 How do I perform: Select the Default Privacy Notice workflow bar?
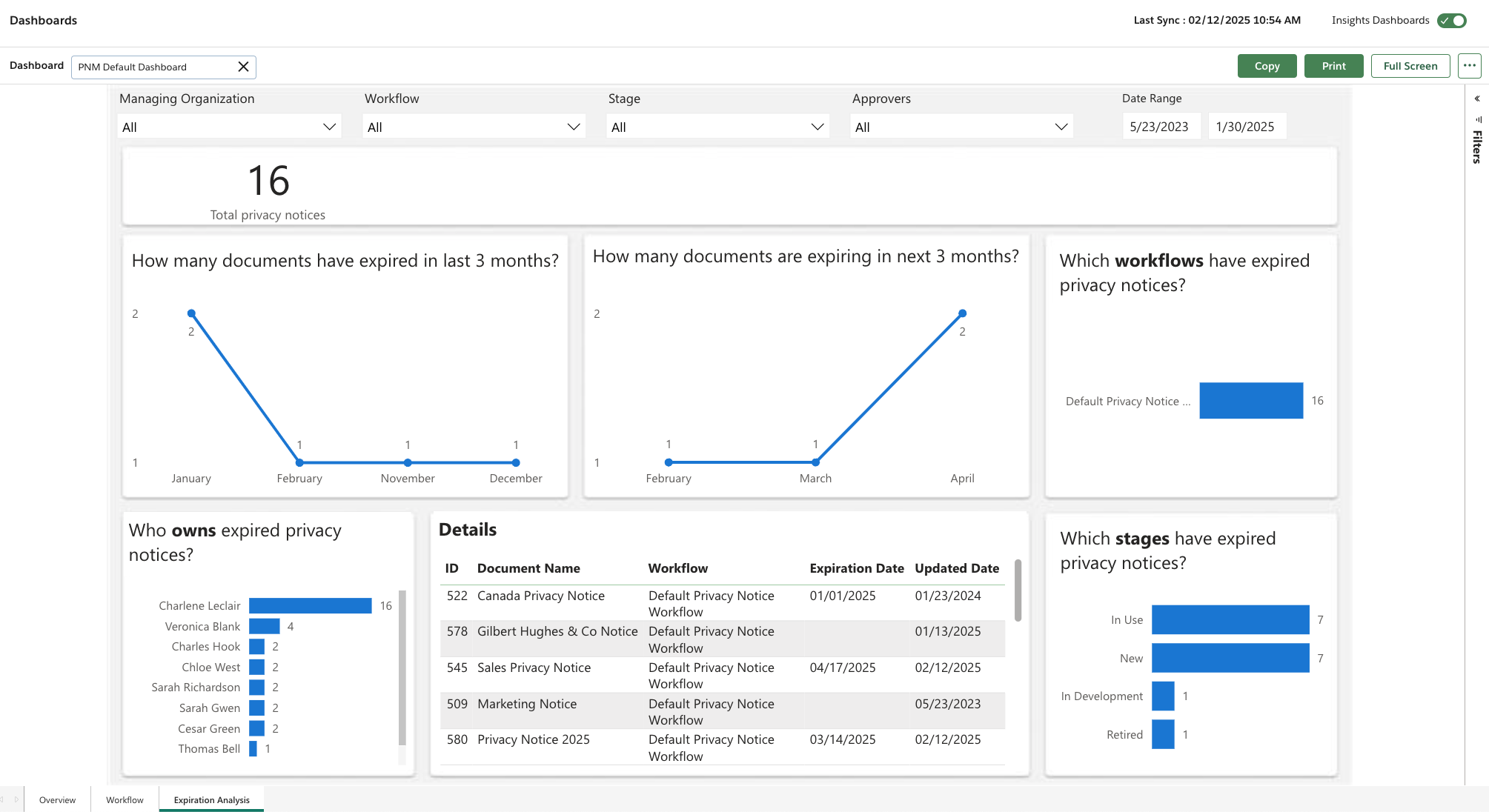point(1251,401)
